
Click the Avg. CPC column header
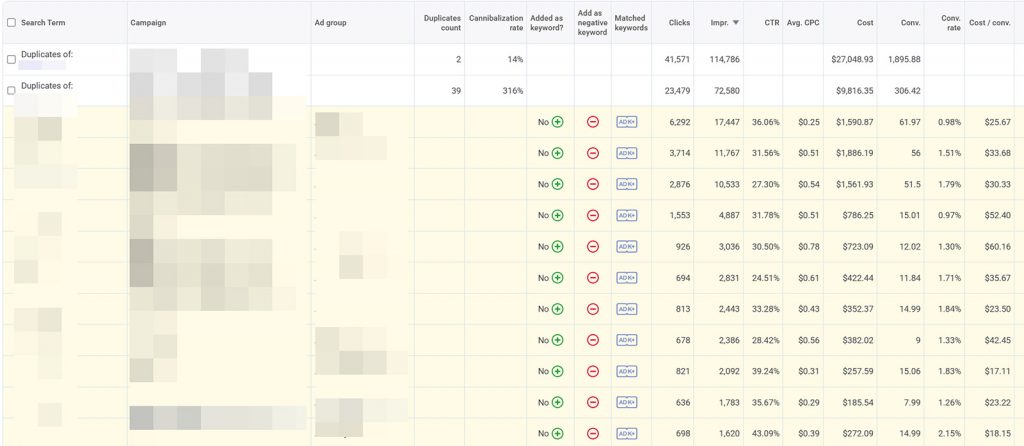point(803,22)
